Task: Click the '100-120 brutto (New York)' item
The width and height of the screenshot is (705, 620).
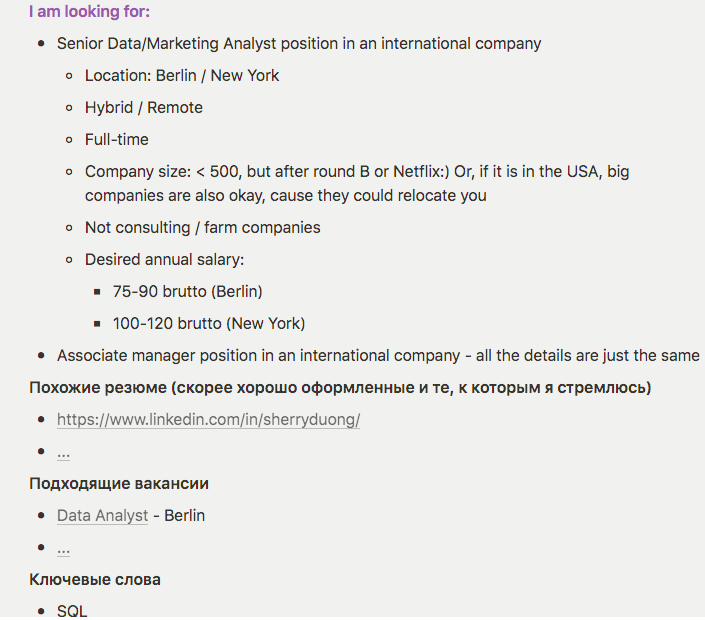Action: (x=209, y=323)
